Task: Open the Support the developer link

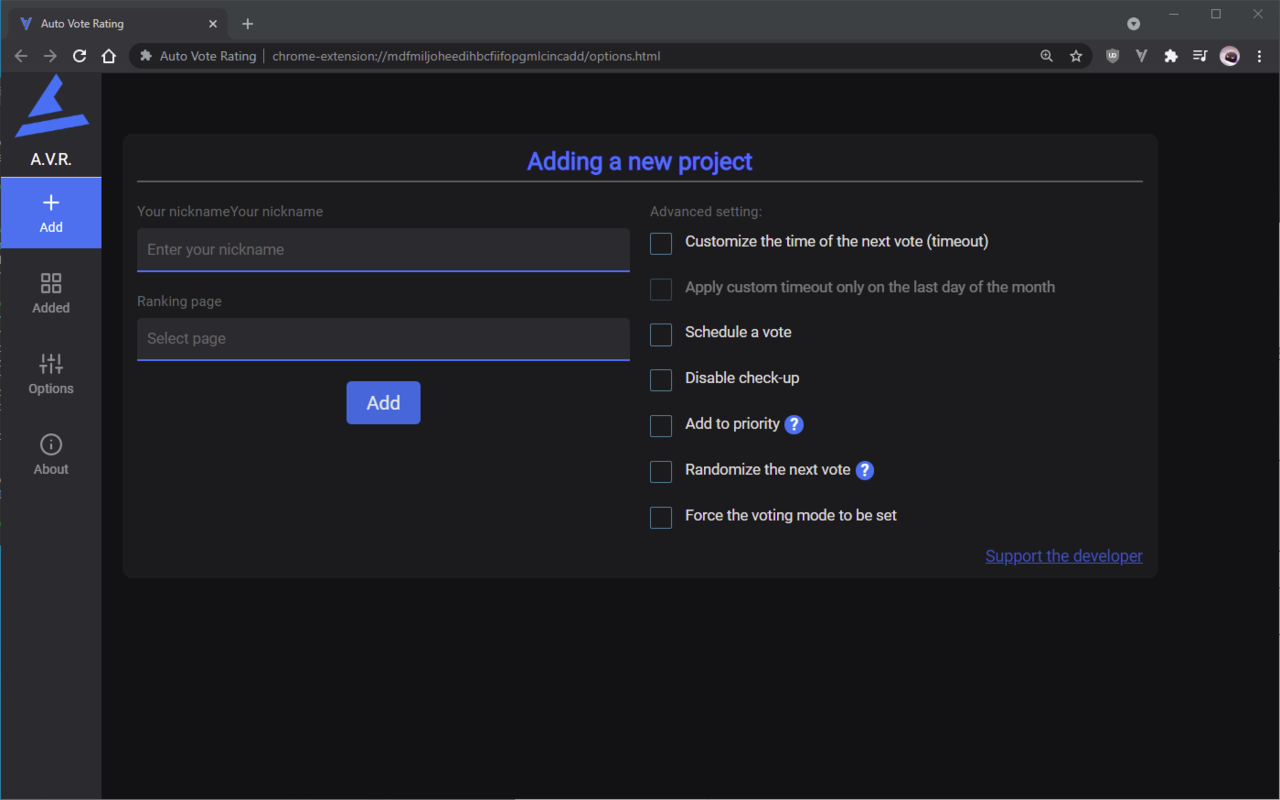Action: pos(1063,556)
